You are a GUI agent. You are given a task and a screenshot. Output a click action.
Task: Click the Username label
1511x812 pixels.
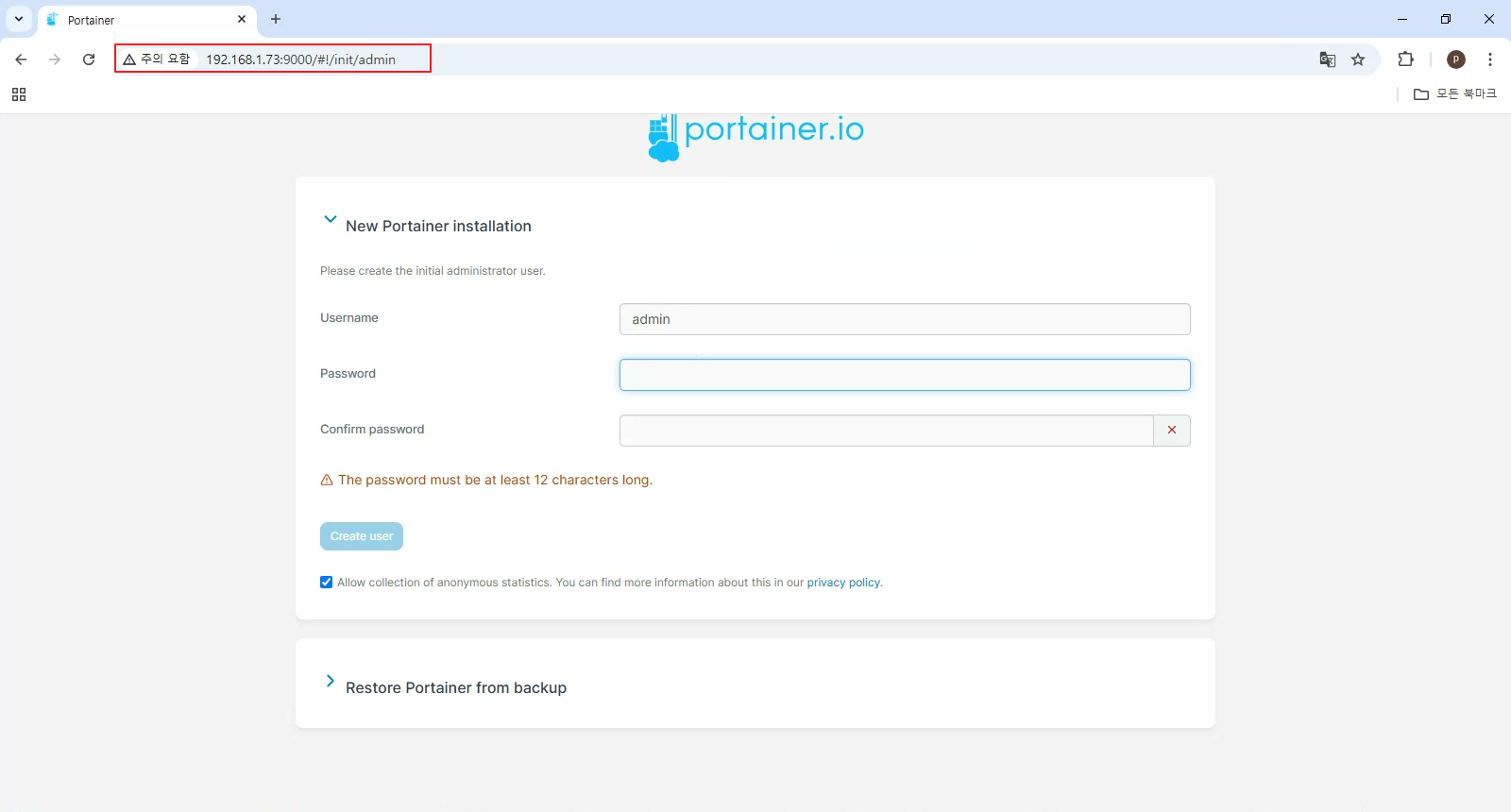[x=349, y=318]
